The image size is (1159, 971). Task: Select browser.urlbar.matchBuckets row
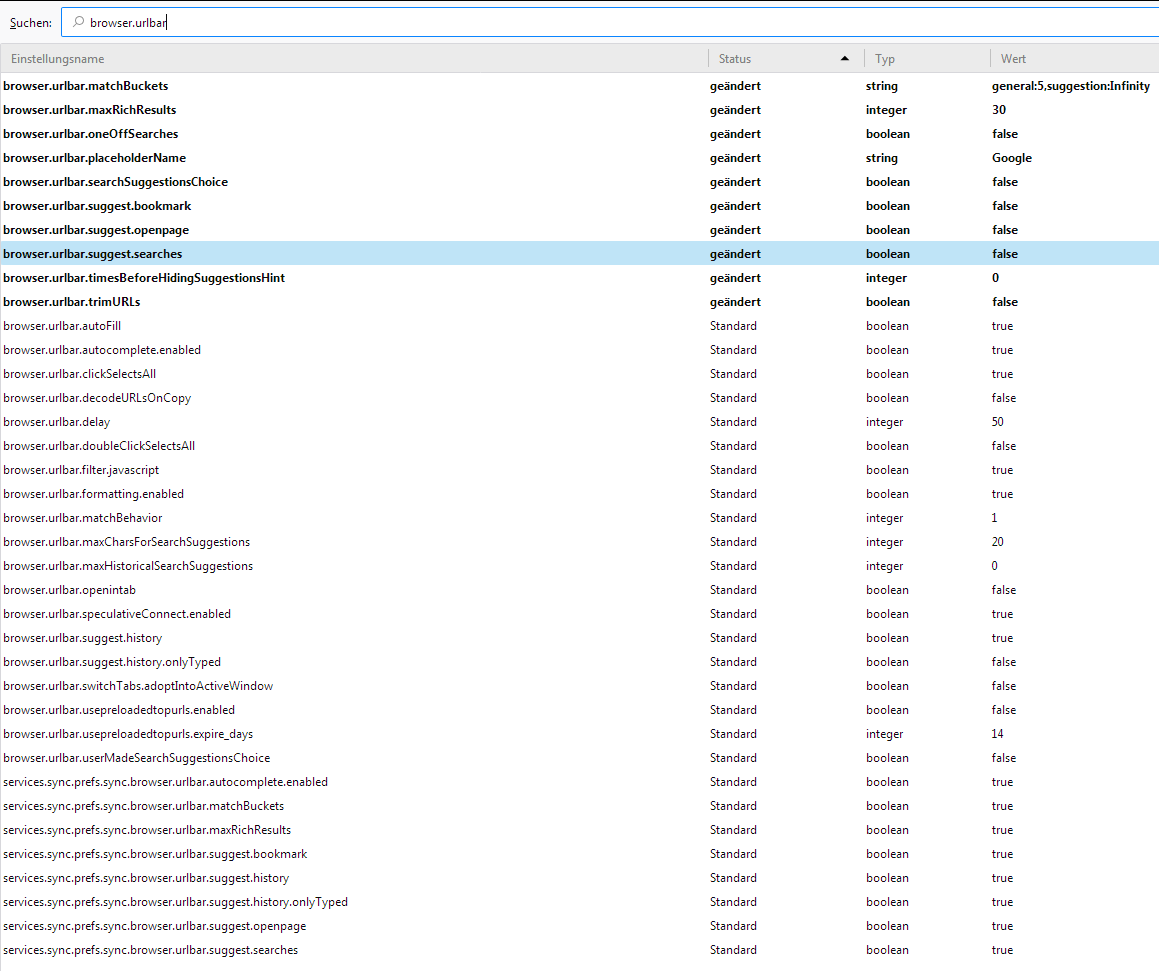(580, 86)
